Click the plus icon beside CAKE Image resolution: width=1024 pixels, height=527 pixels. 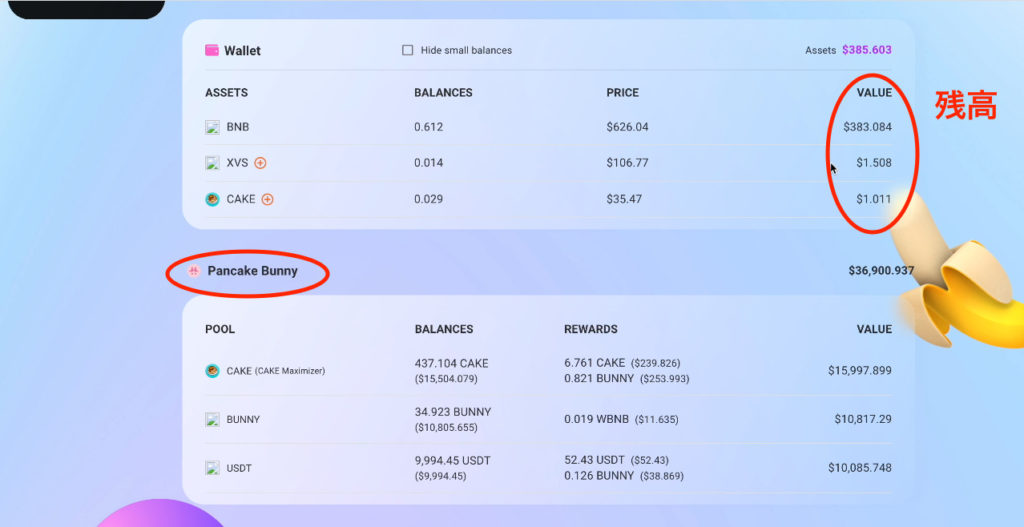267,199
